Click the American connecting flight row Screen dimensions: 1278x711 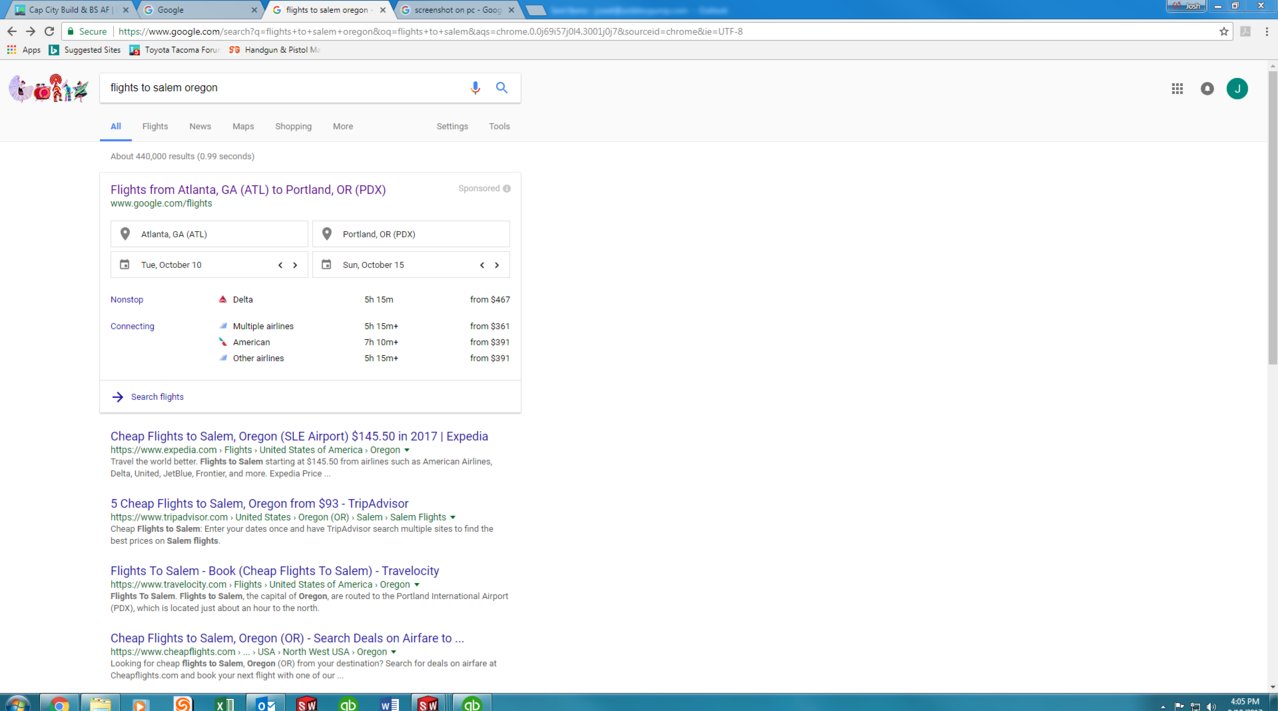[364, 342]
